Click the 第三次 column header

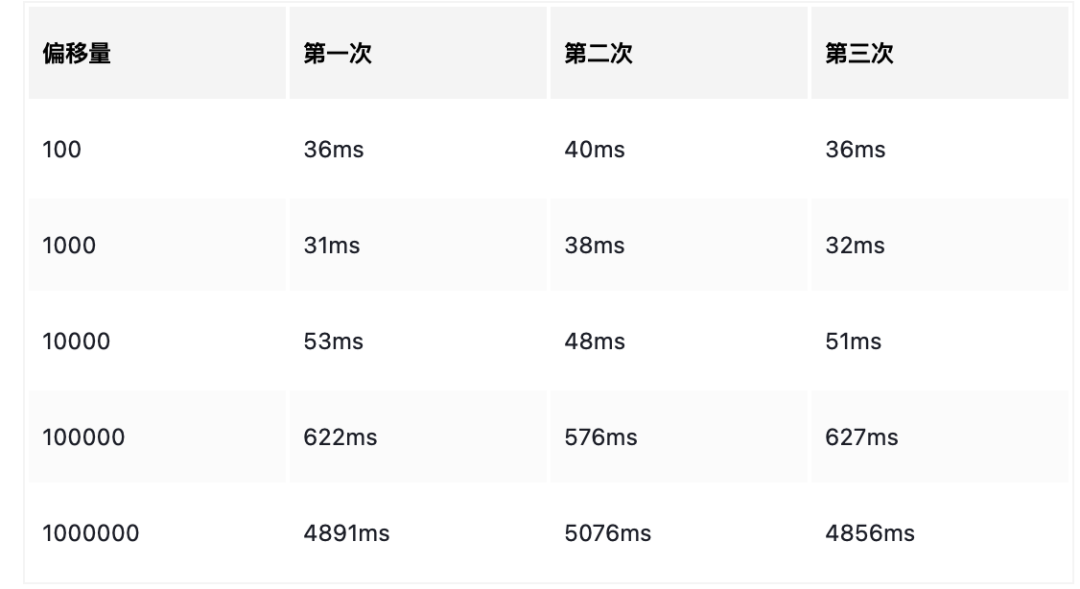point(939,53)
